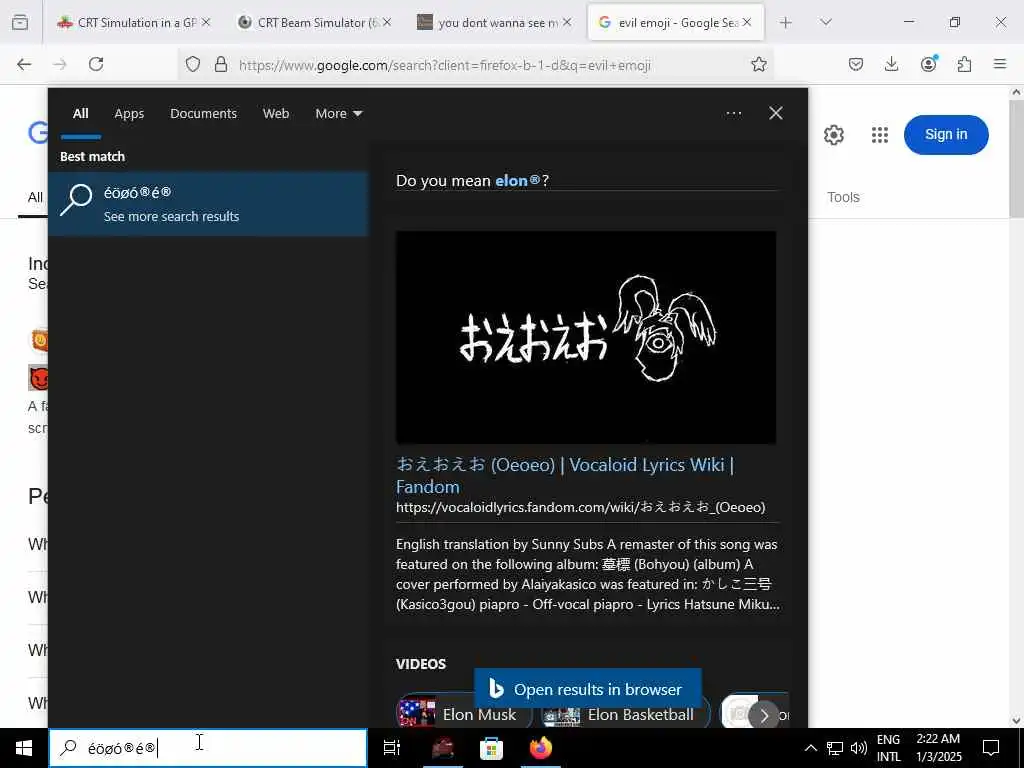Viewport: 1024px width, 768px height.
Task: Open the tracking protection shield icon
Action: [193, 64]
